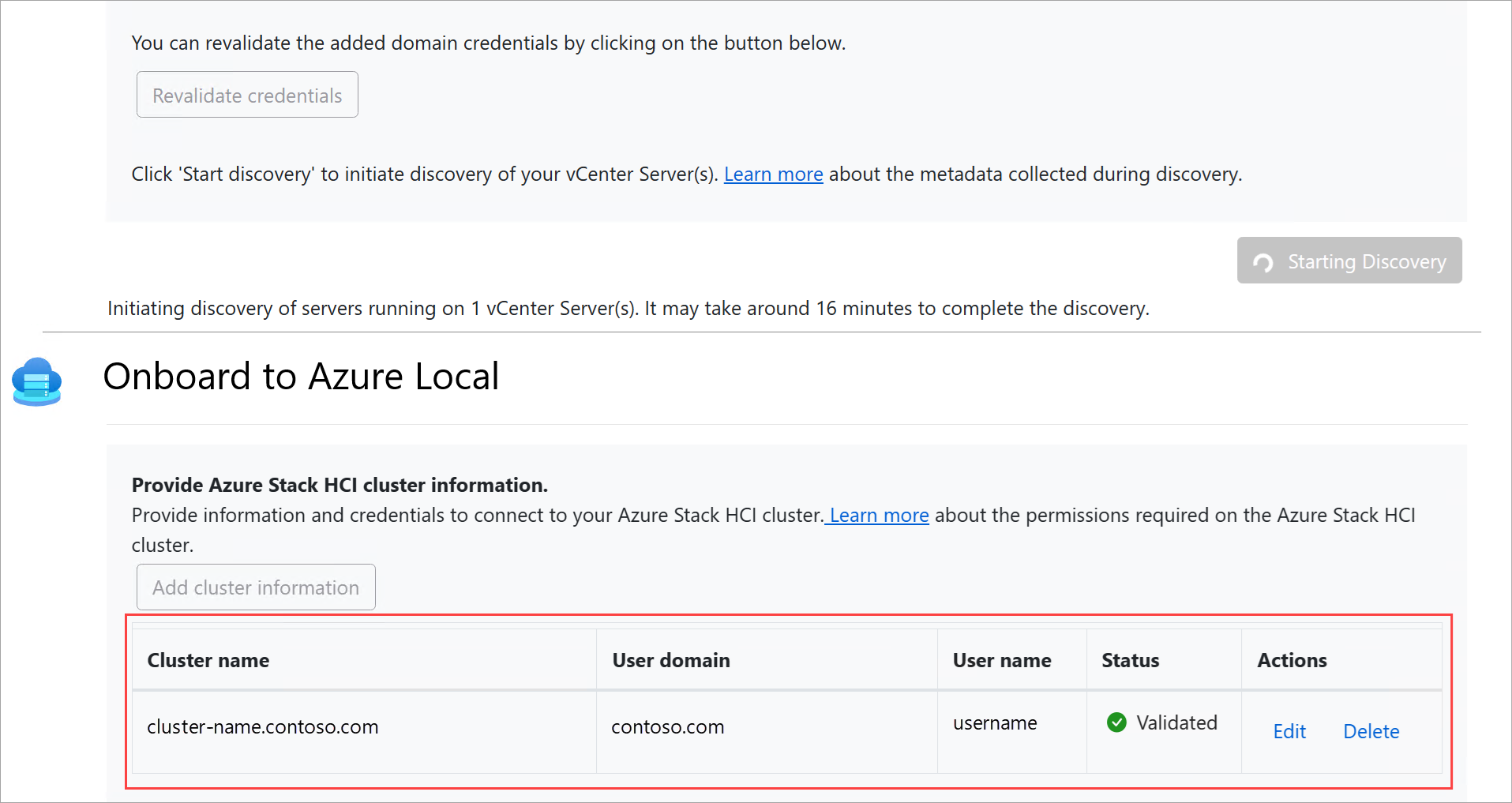Click the spinner icon on Starting Discovery

pyautogui.click(x=1264, y=261)
